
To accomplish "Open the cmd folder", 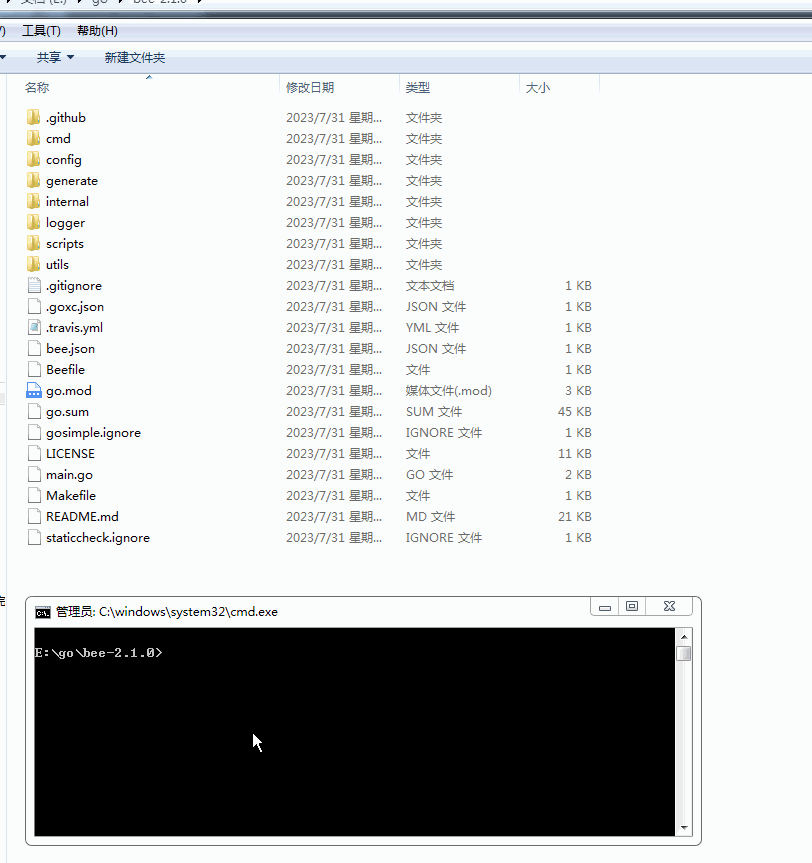I will coord(58,138).
